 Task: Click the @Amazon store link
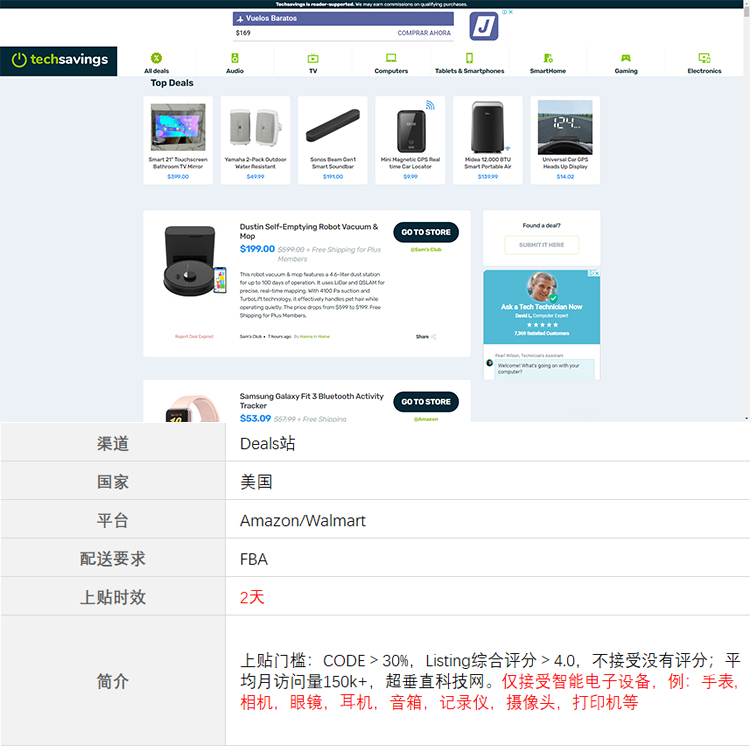426,419
